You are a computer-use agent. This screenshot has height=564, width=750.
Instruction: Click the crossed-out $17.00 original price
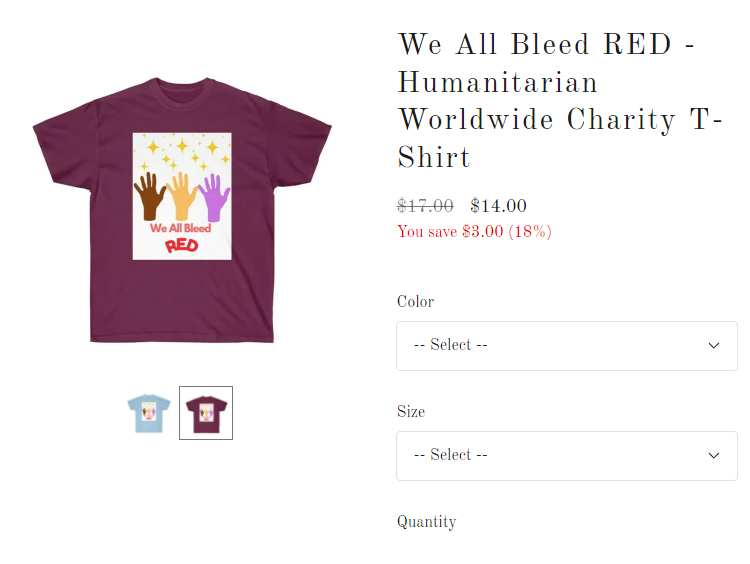tap(425, 206)
